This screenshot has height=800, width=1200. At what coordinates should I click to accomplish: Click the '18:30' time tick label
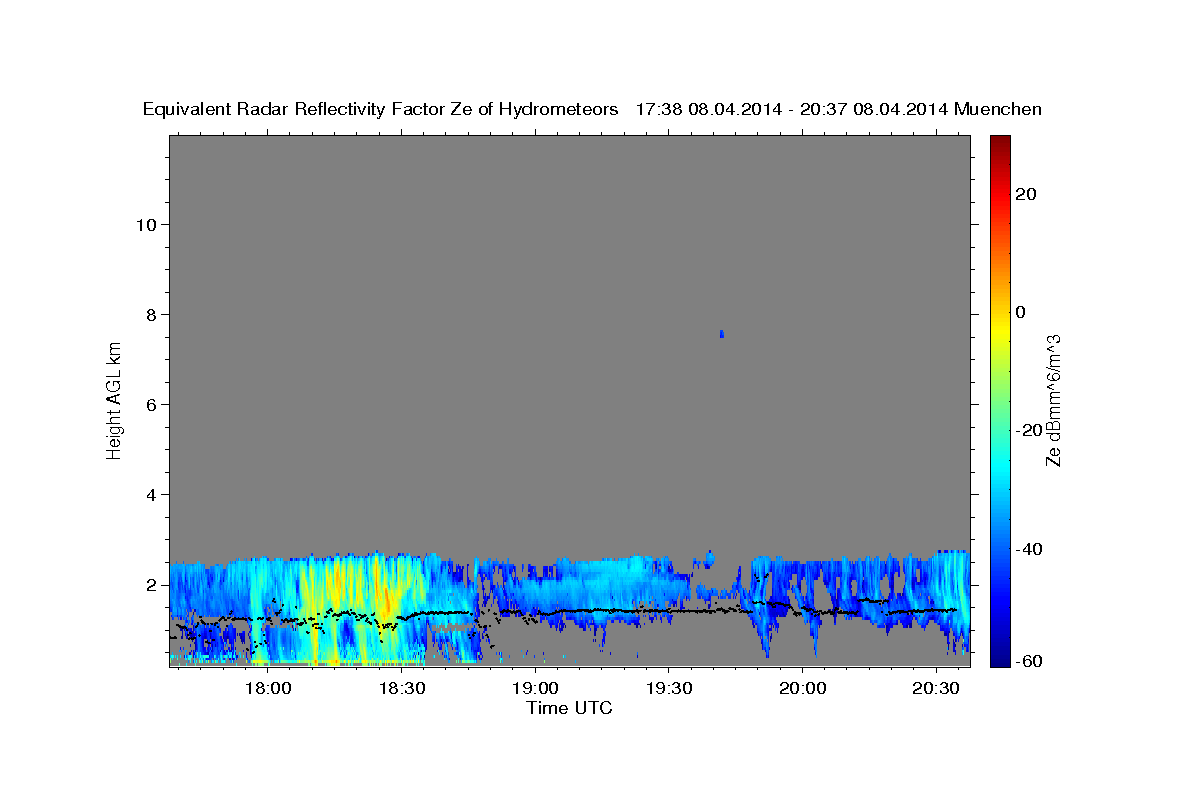pos(401,689)
